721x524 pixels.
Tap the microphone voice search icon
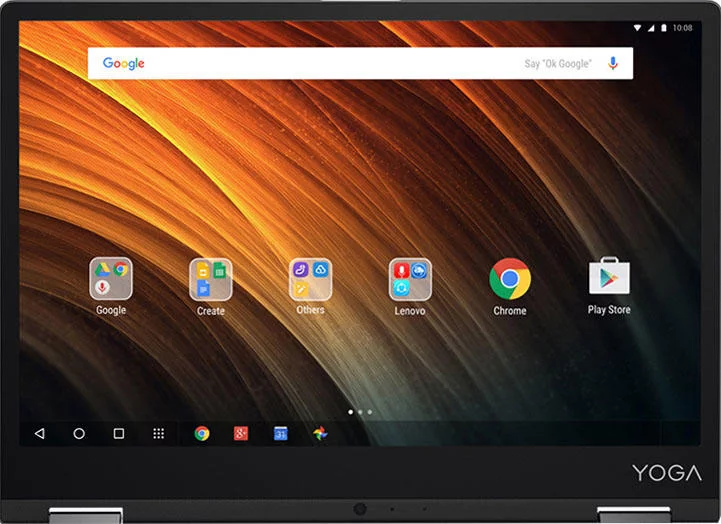pyautogui.click(x=612, y=63)
